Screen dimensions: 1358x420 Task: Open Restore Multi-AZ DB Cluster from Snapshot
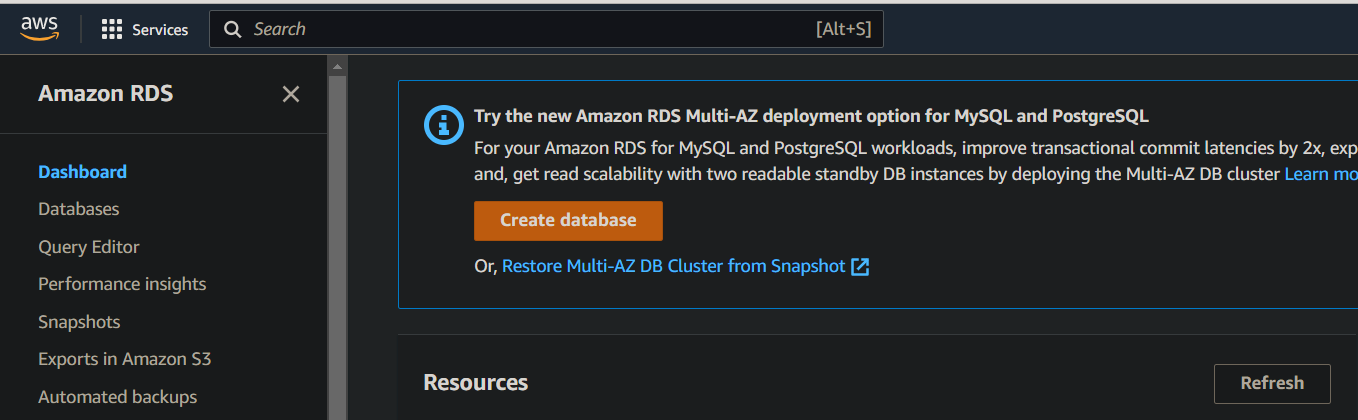[674, 267]
